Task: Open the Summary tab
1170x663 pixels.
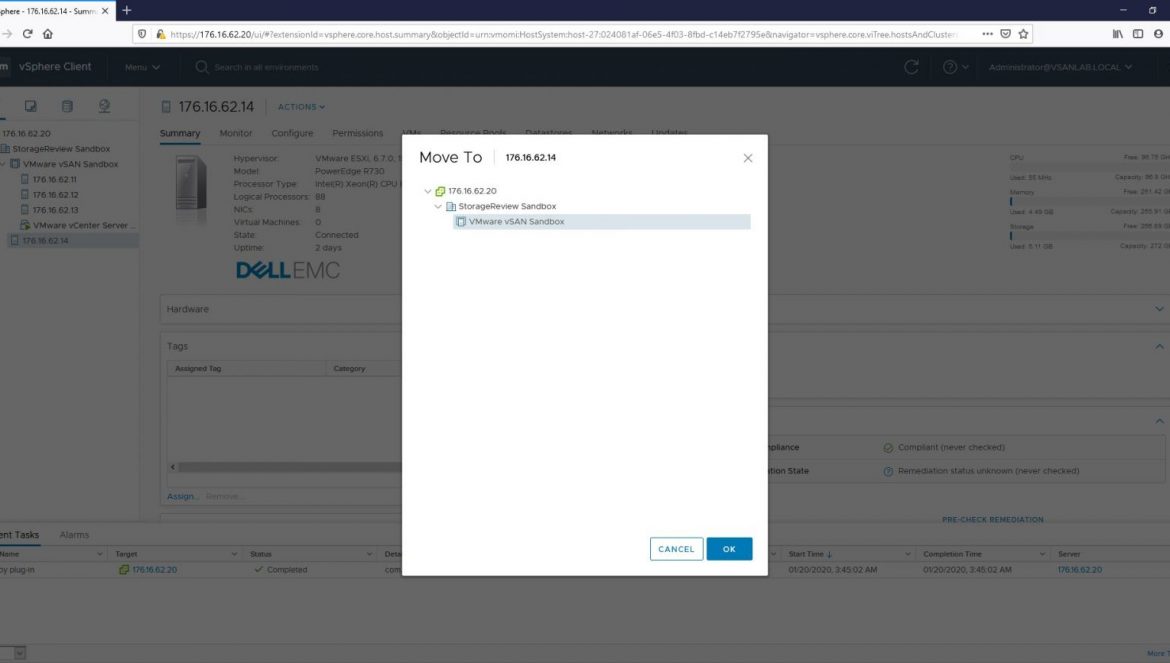Action: (180, 133)
